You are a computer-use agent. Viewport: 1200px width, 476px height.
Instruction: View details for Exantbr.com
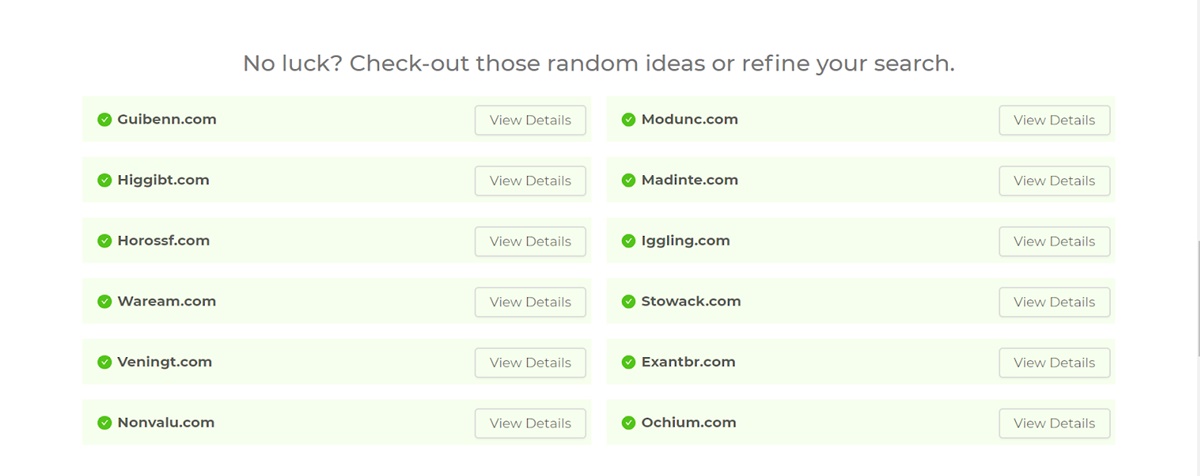[x=1054, y=362]
